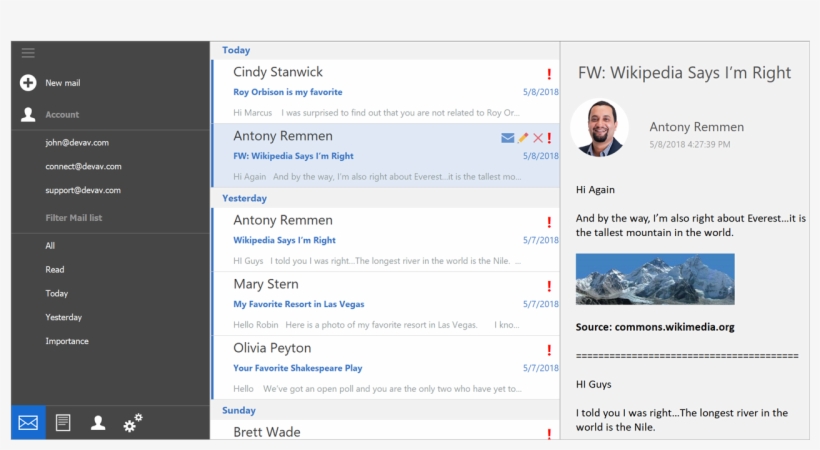Viewport: 820px width, 450px height.
Task: Filter mail list by Today
Action: 56,294
